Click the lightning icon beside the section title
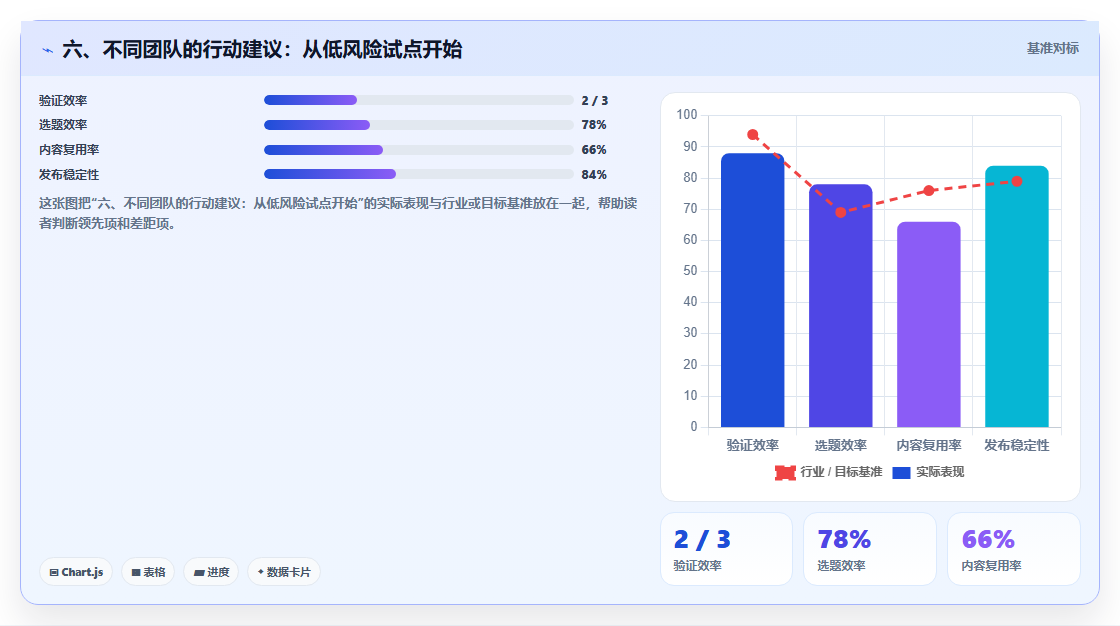This screenshot has width=1120, height=626. coord(47,50)
